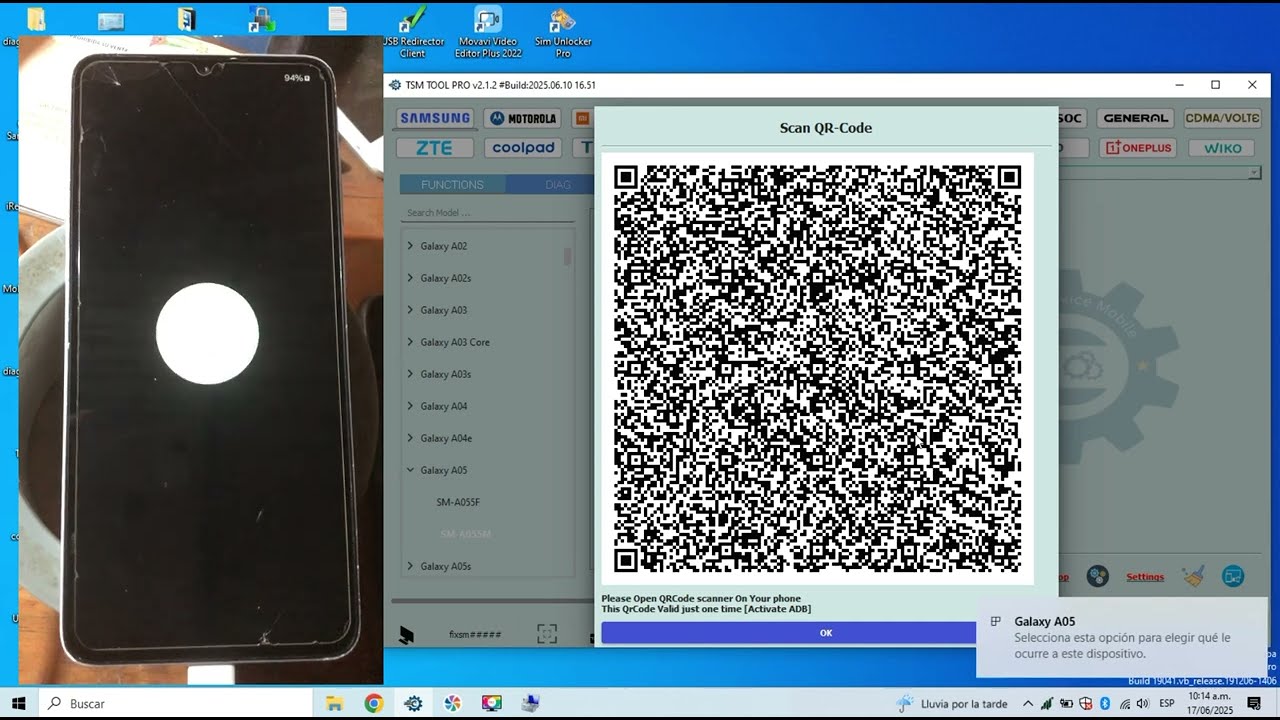Expand the Galaxy A02s tree node

click(410, 278)
